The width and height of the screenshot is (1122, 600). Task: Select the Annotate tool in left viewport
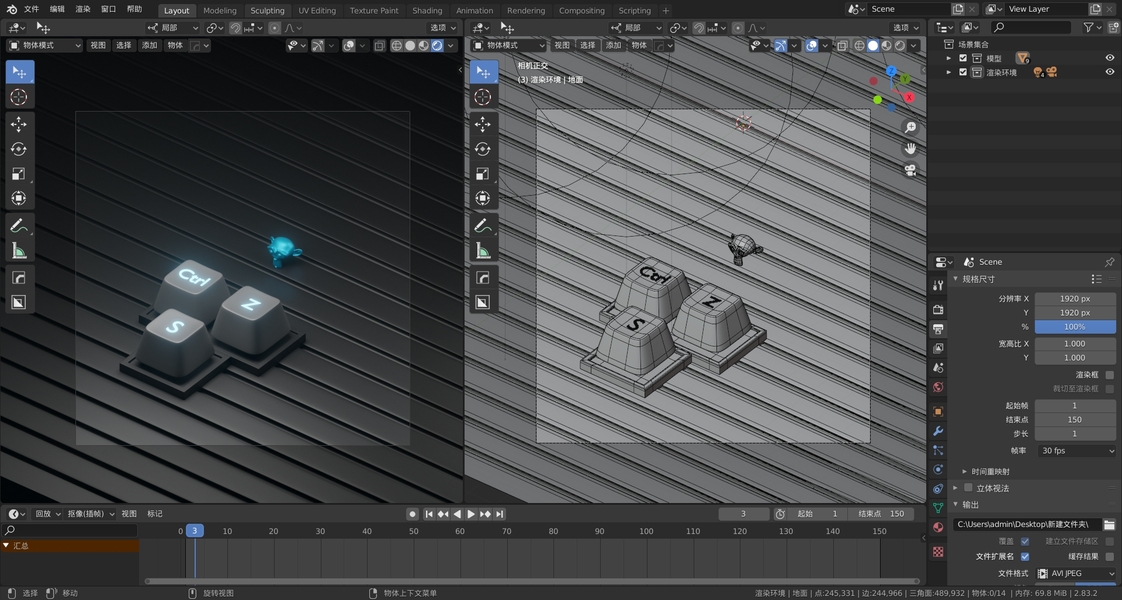tap(19, 226)
